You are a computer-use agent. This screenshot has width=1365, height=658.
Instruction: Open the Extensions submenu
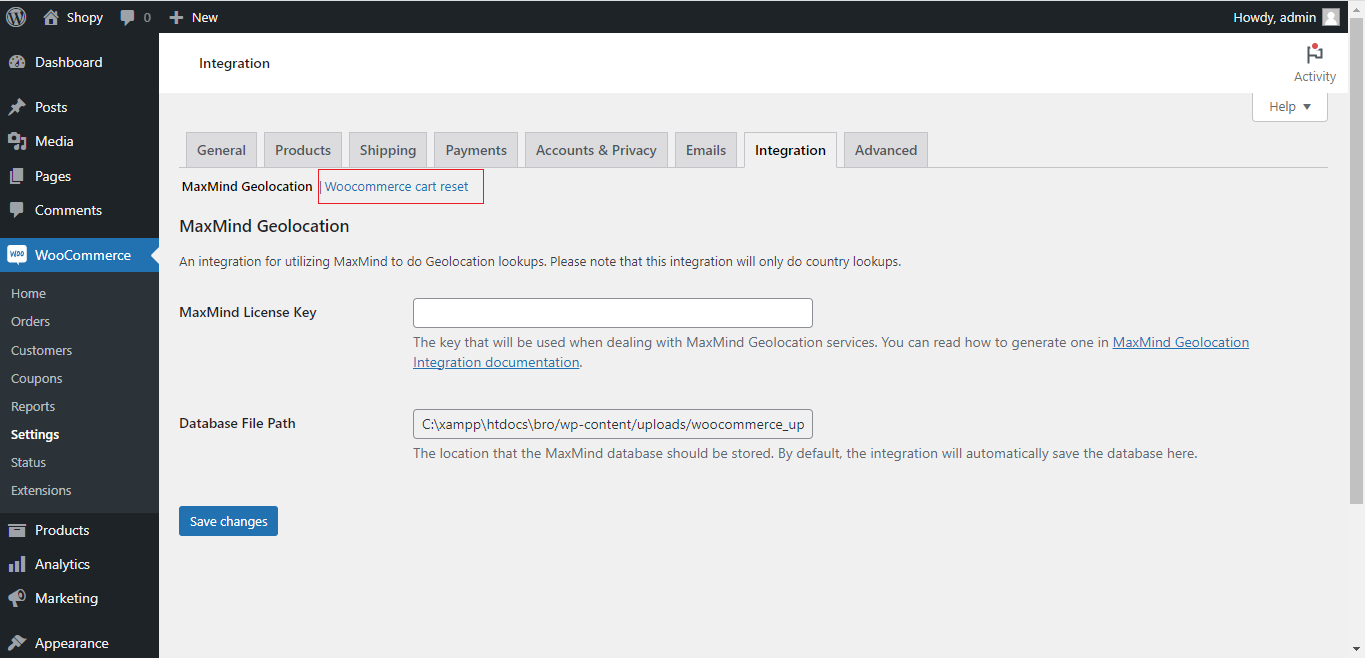tap(41, 490)
